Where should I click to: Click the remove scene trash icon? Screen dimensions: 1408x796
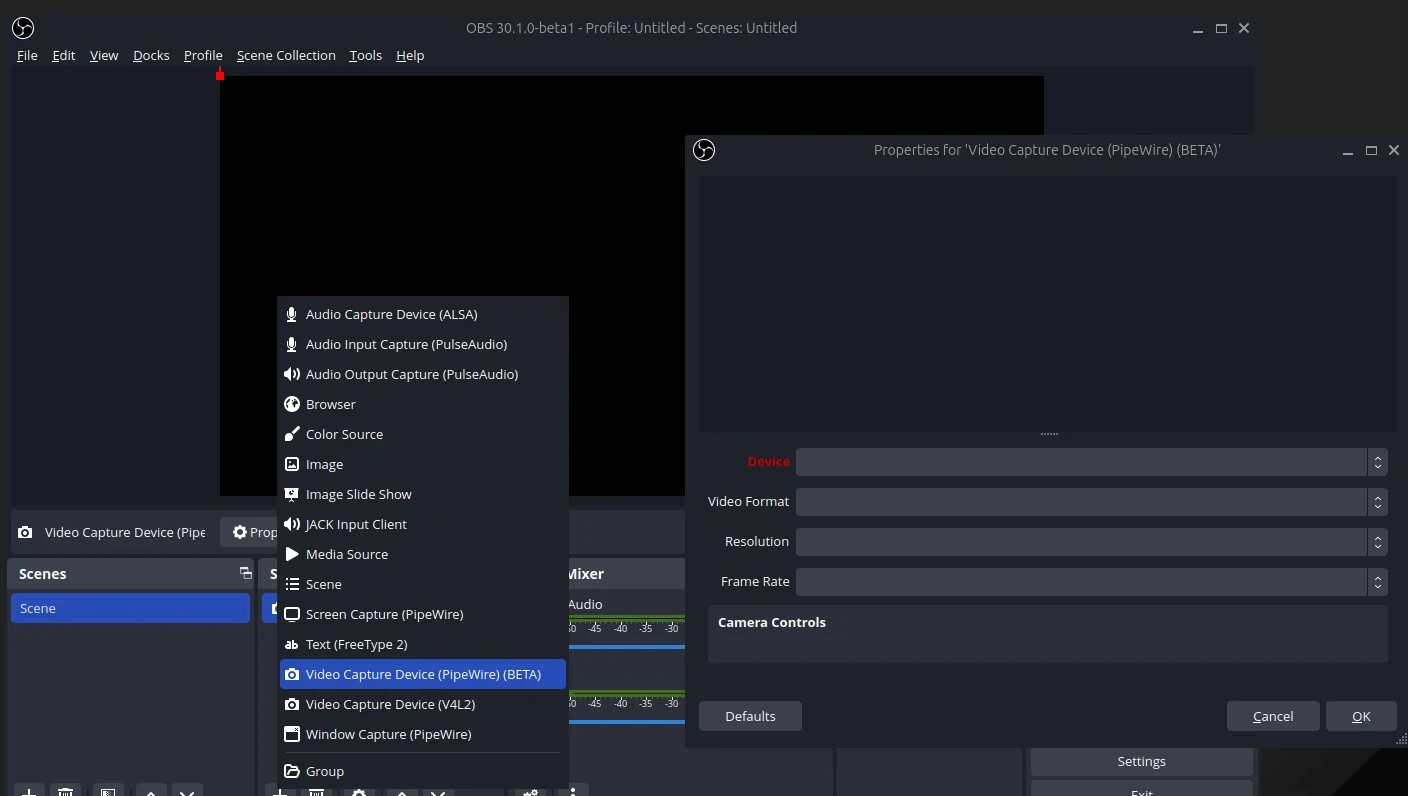click(x=66, y=791)
